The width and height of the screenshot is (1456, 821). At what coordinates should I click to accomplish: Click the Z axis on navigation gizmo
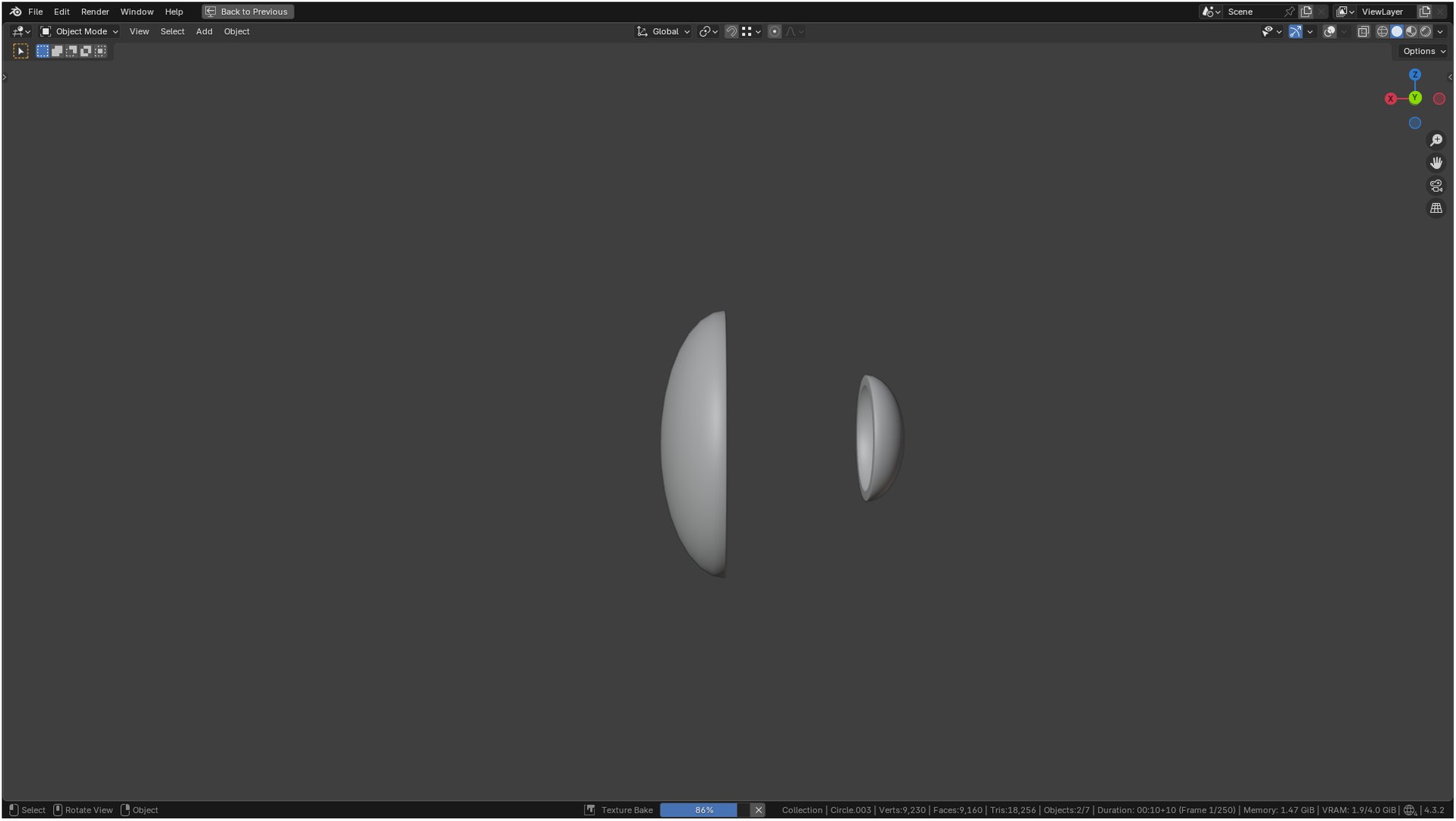pos(1414,74)
